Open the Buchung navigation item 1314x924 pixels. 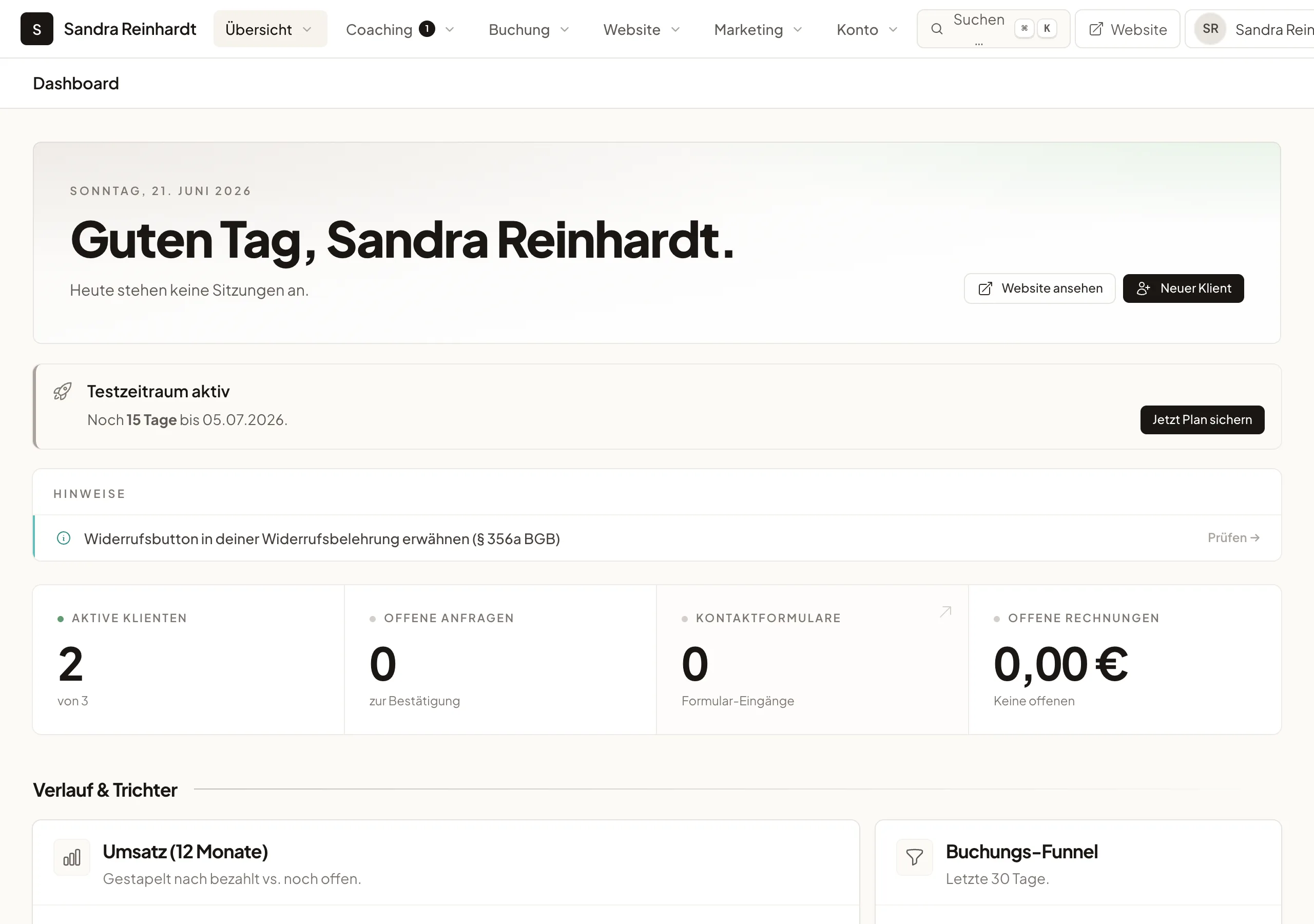(529, 29)
